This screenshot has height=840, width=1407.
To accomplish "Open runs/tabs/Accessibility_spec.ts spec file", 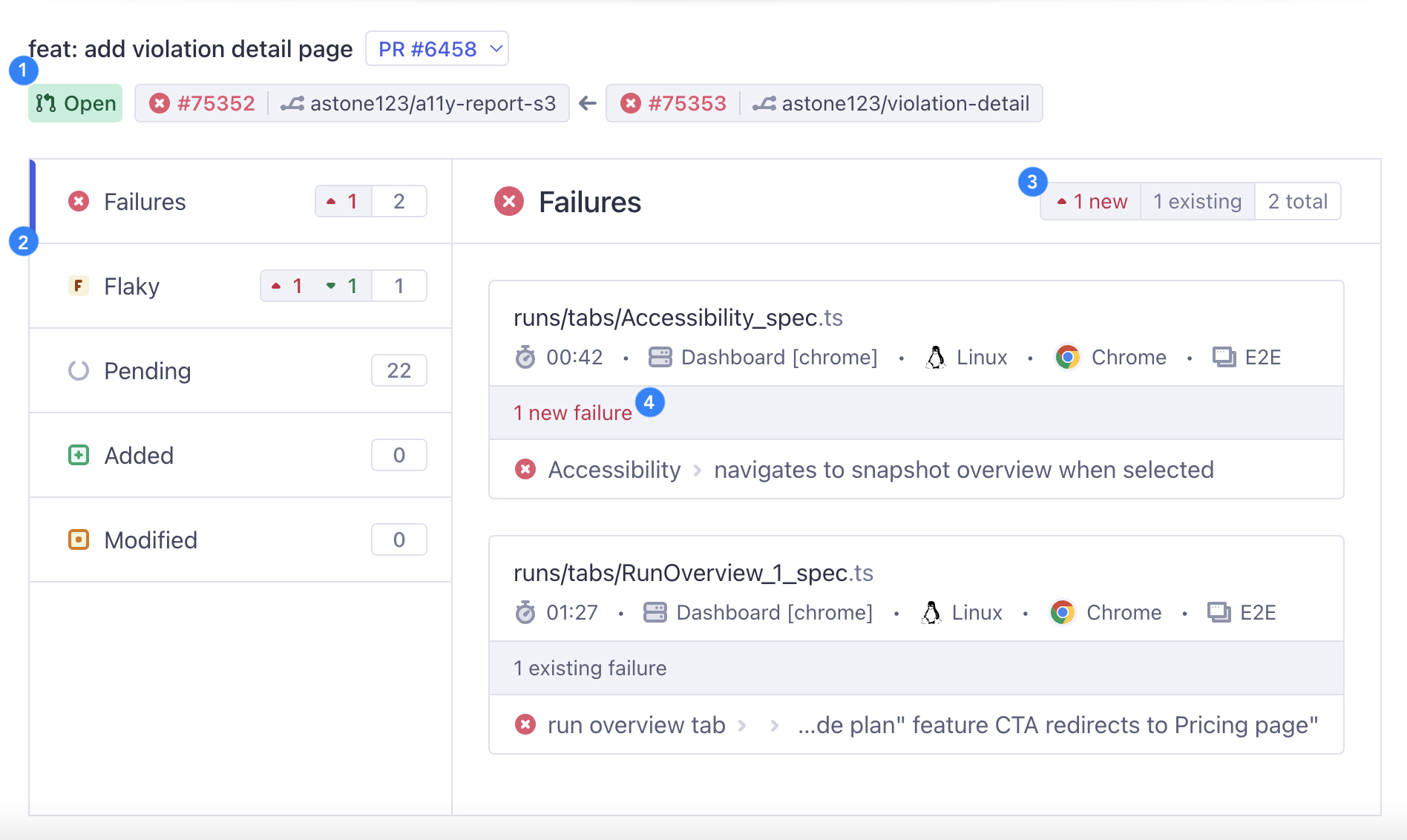I will tap(678, 318).
